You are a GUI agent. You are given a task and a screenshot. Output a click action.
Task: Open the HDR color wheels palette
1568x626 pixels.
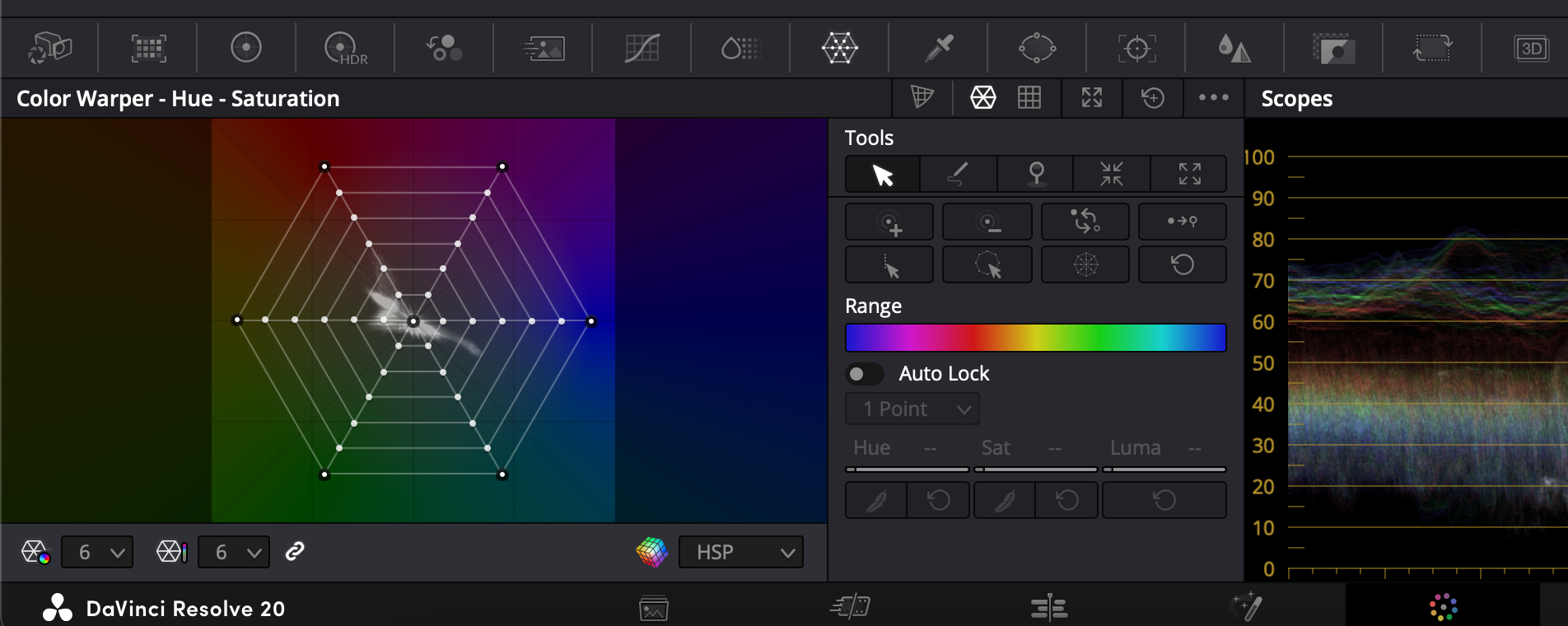tap(345, 49)
